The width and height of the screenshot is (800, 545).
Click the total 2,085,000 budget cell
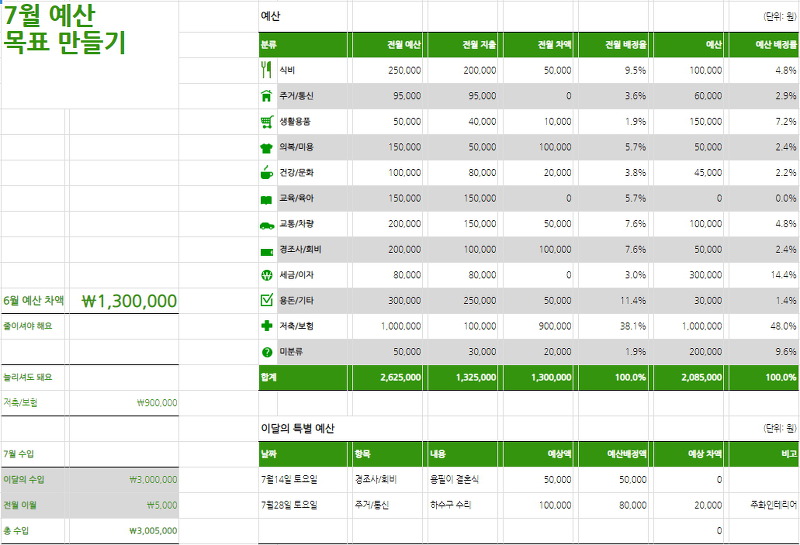click(x=688, y=378)
